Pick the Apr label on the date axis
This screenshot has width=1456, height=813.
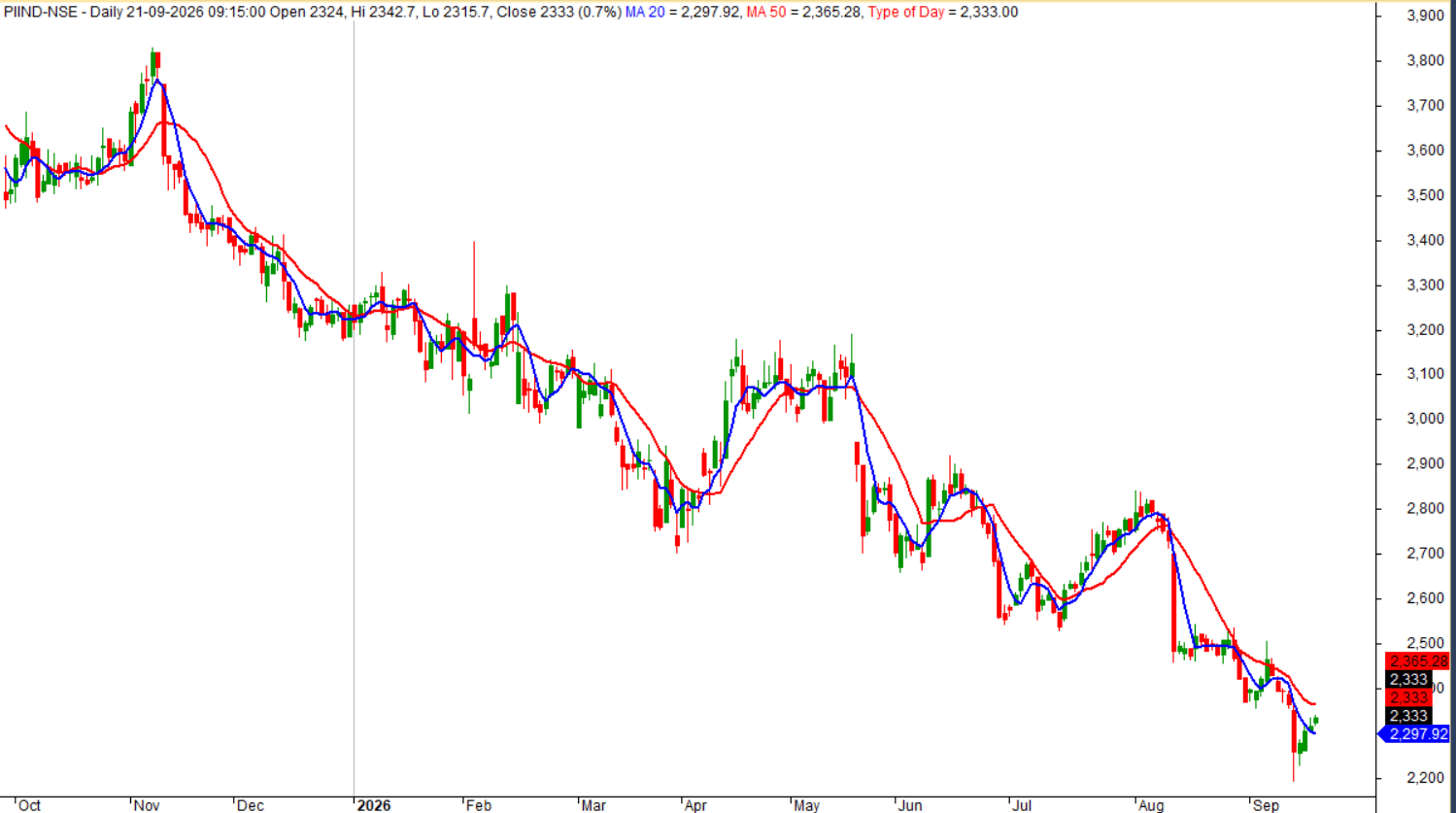pos(695,805)
